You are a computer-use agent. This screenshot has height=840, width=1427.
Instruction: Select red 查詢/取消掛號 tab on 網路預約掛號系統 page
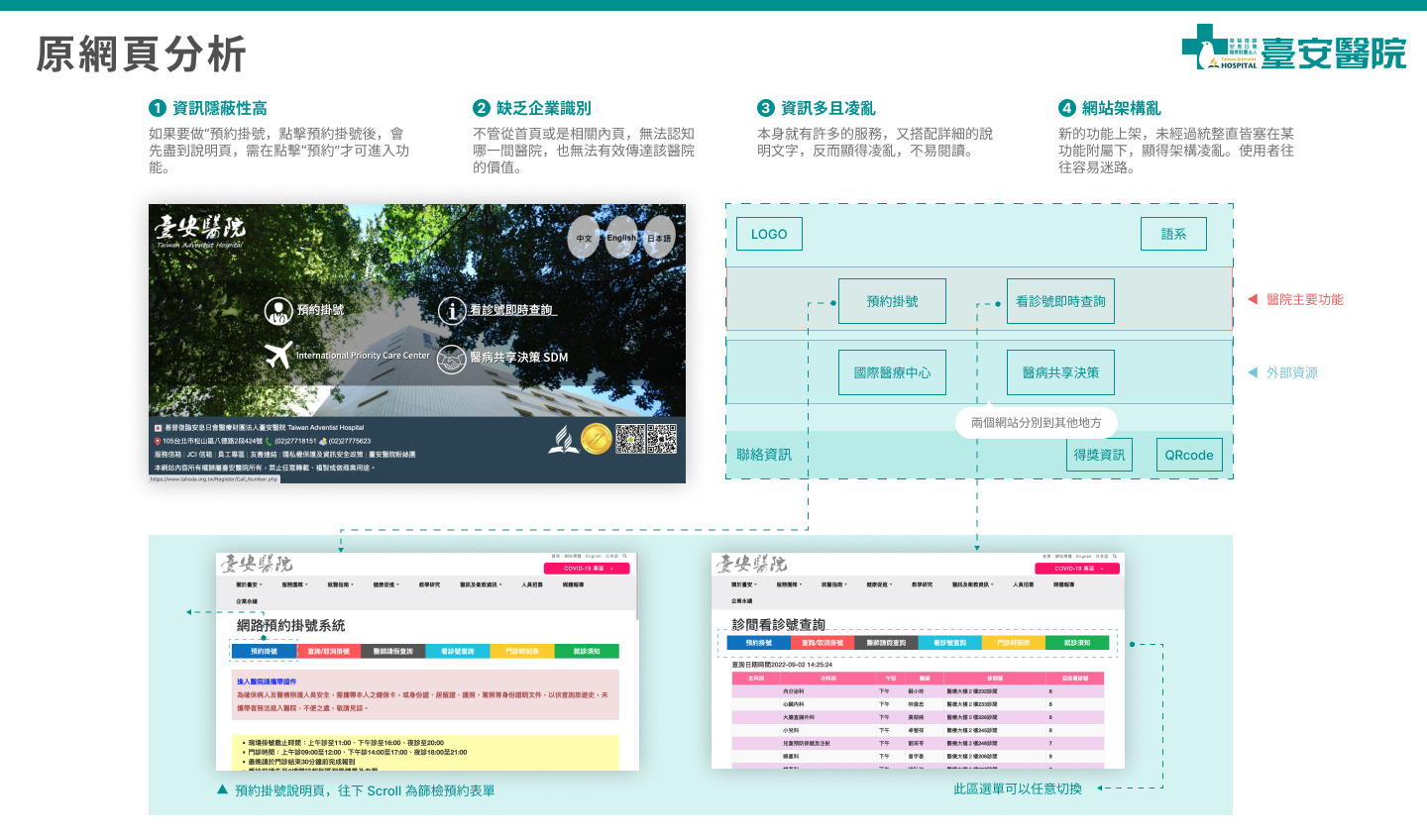(329, 651)
